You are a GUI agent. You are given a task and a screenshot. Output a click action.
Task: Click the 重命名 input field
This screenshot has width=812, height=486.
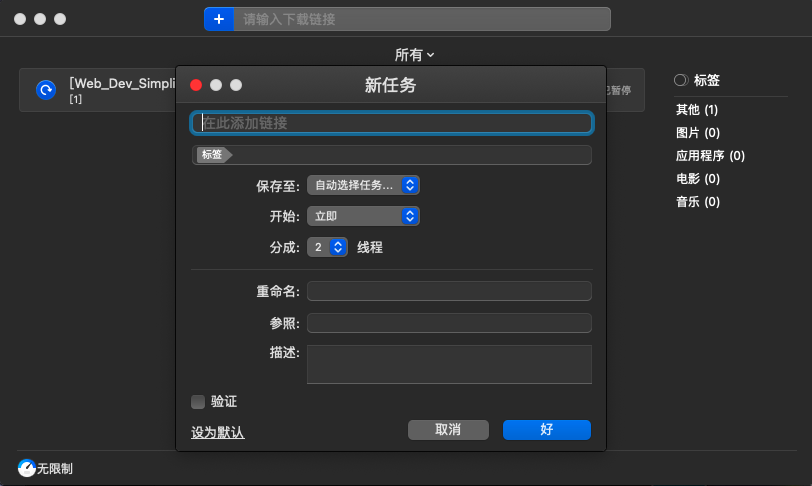(x=449, y=291)
